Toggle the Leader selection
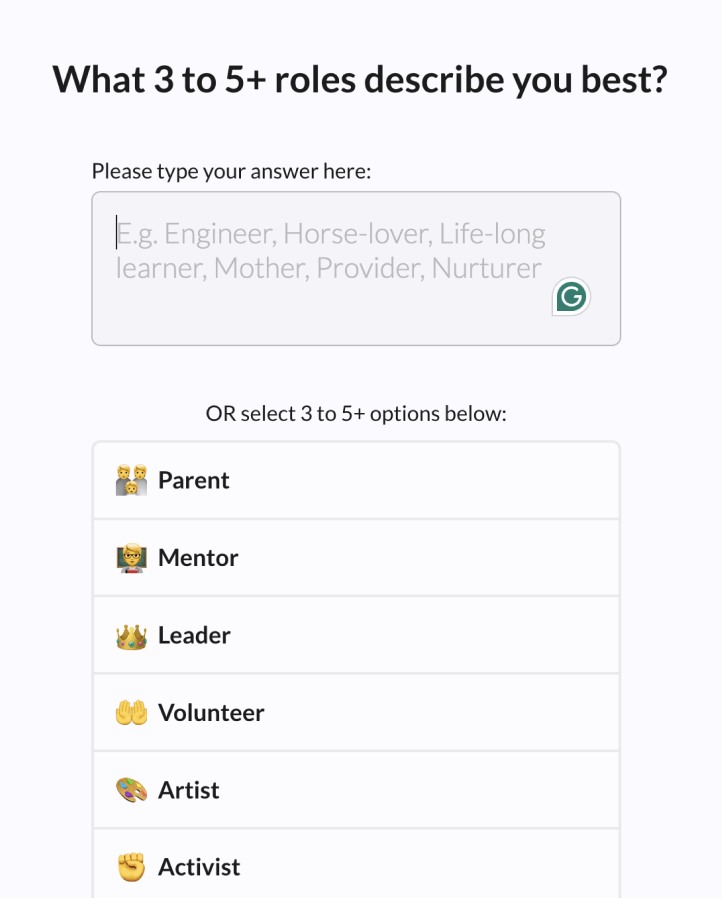 pos(356,634)
